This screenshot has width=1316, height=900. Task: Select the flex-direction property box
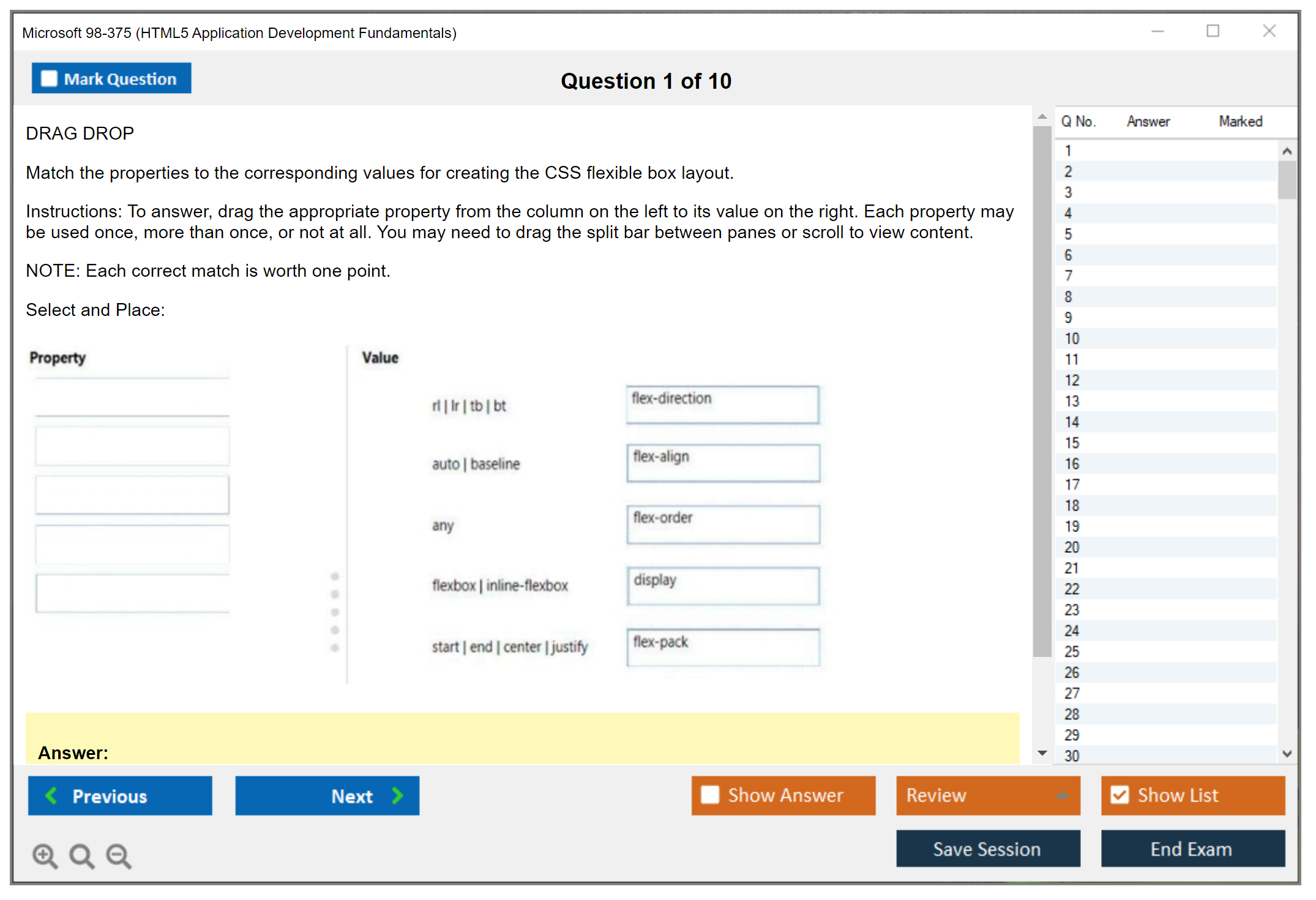(x=722, y=405)
